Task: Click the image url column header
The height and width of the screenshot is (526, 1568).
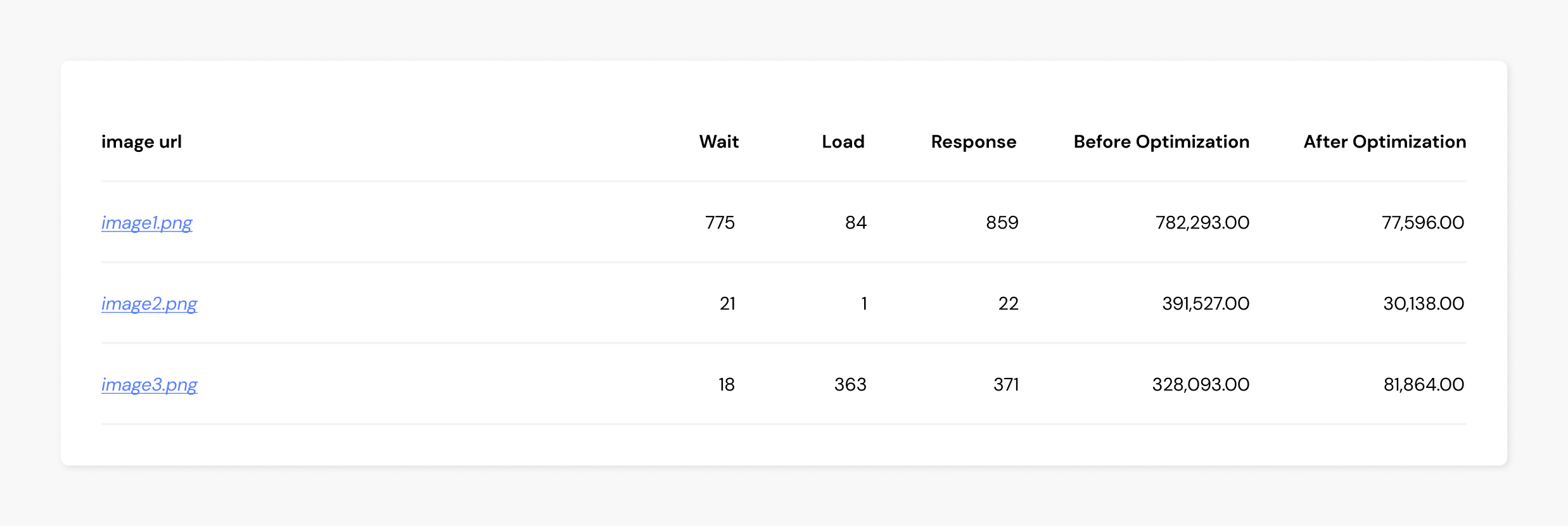Action: (x=141, y=142)
